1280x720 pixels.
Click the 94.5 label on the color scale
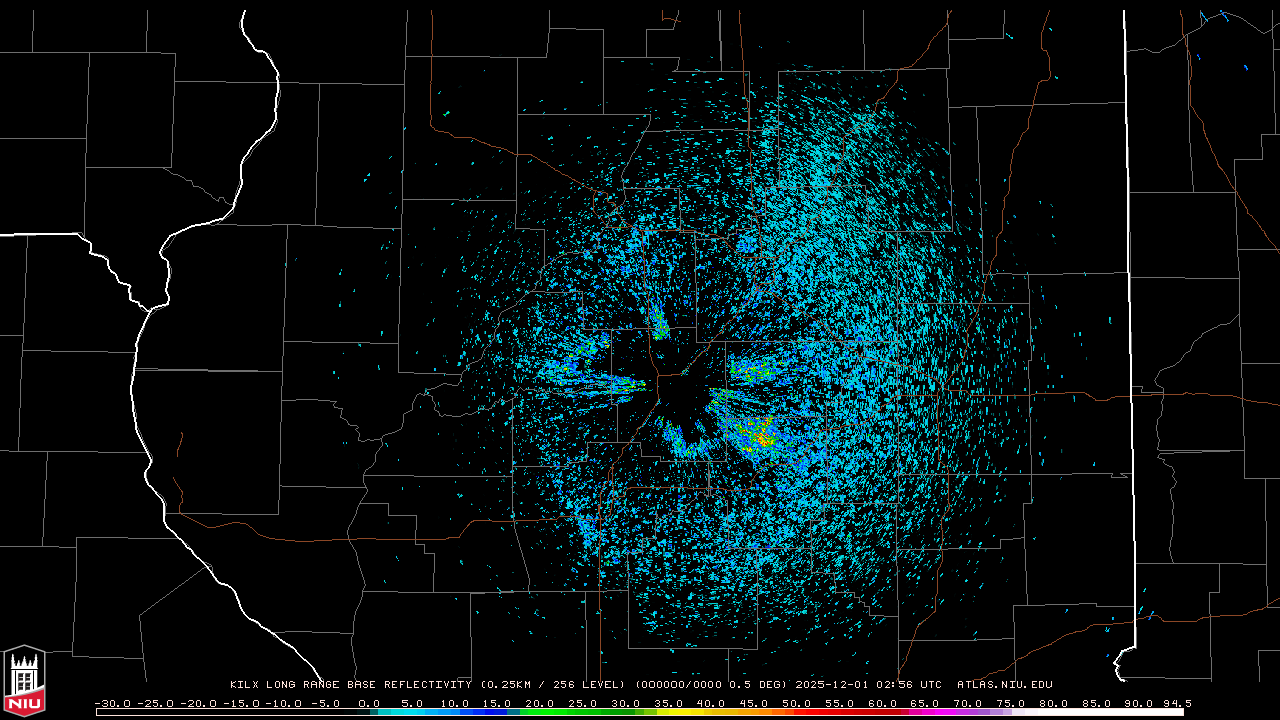(x=1174, y=703)
